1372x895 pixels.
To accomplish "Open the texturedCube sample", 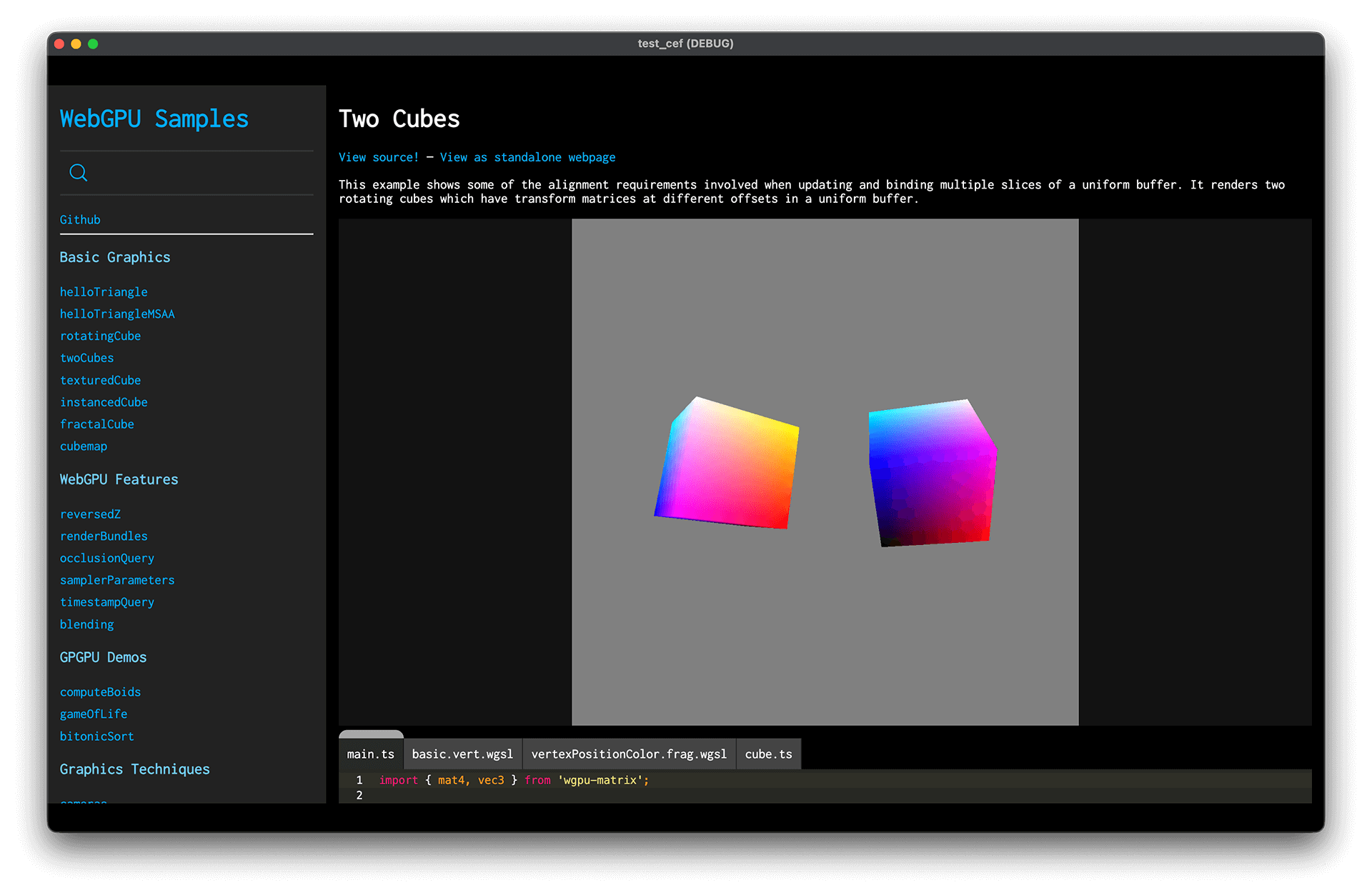I will coord(100,380).
